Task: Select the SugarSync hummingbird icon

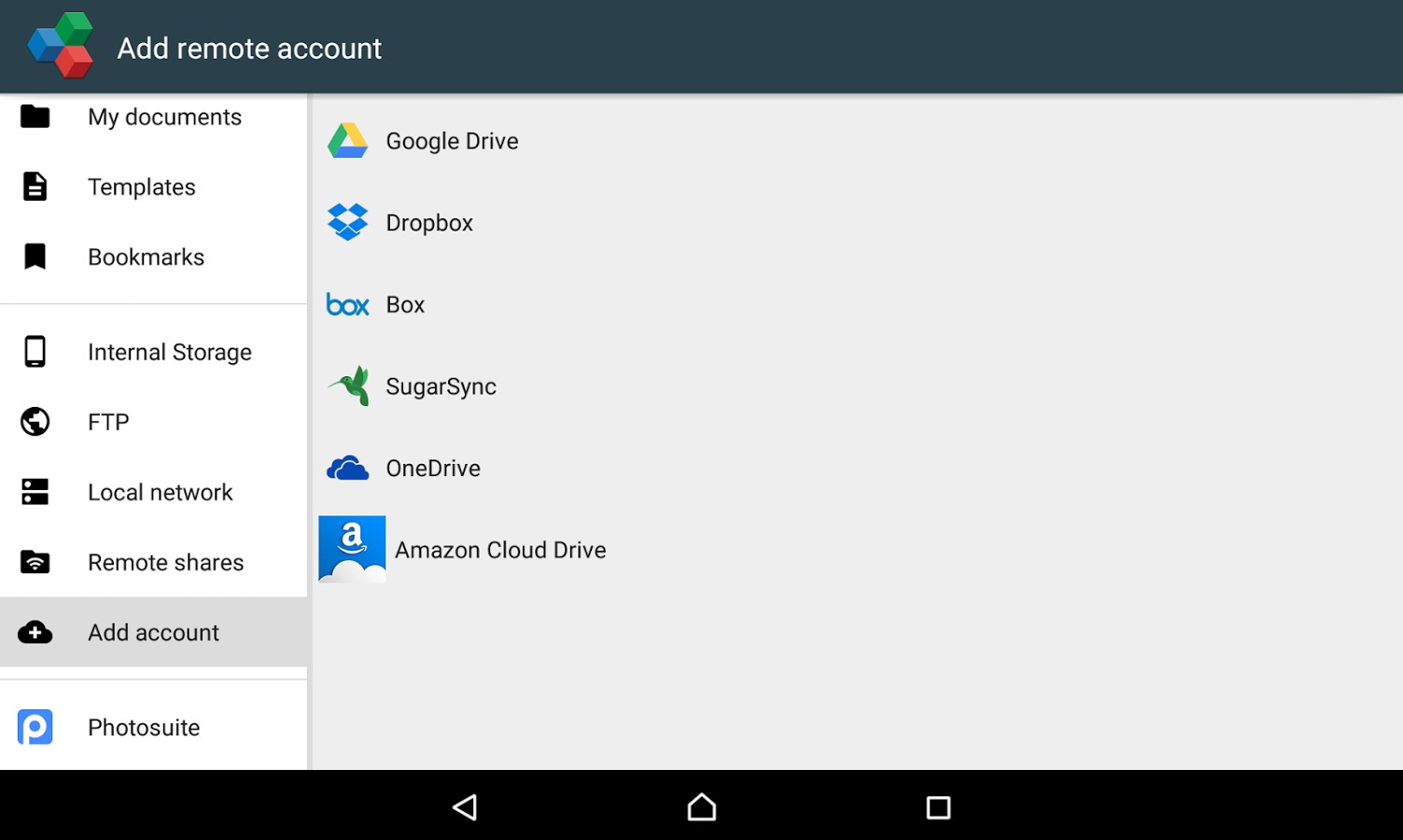Action: [x=348, y=385]
